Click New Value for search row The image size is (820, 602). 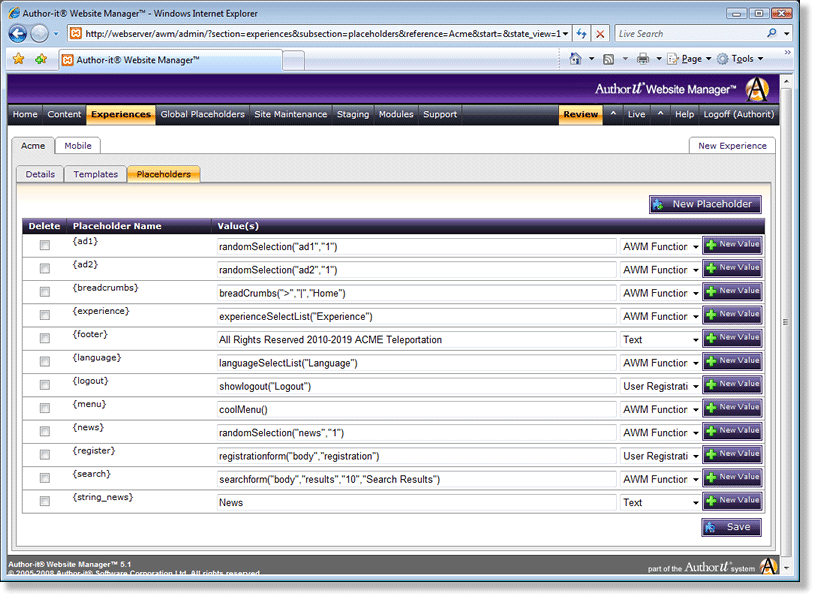point(732,478)
